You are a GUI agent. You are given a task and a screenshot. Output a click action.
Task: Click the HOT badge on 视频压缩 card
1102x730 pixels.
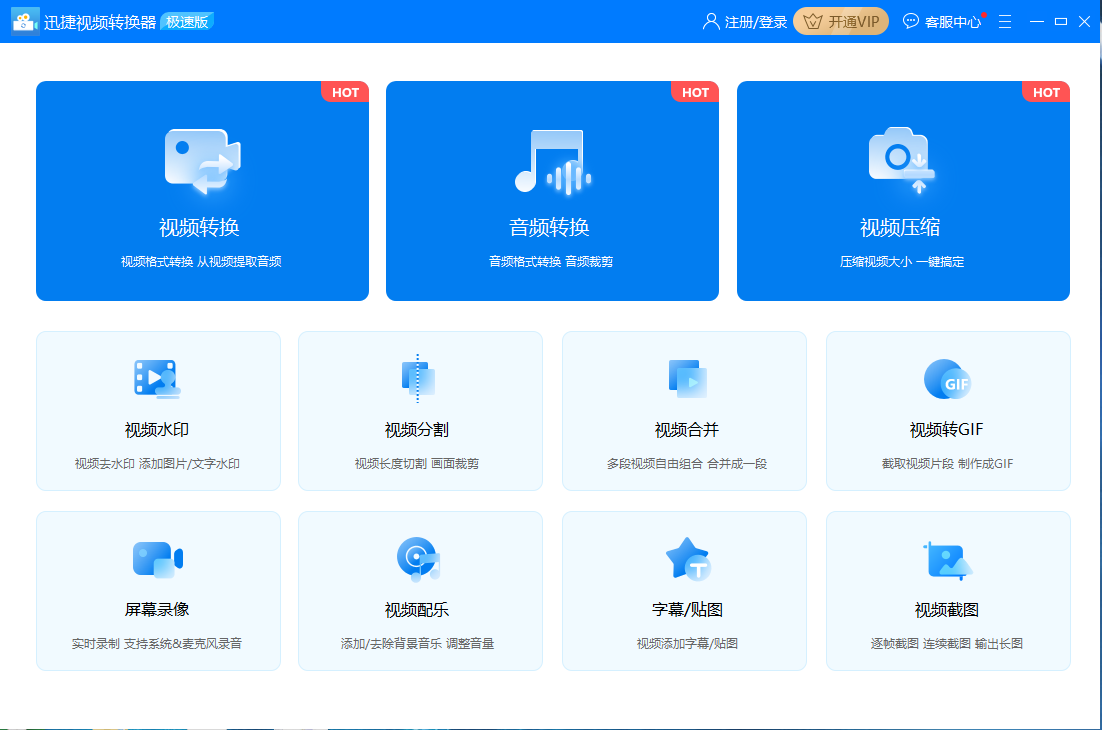pyautogui.click(x=1046, y=92)
